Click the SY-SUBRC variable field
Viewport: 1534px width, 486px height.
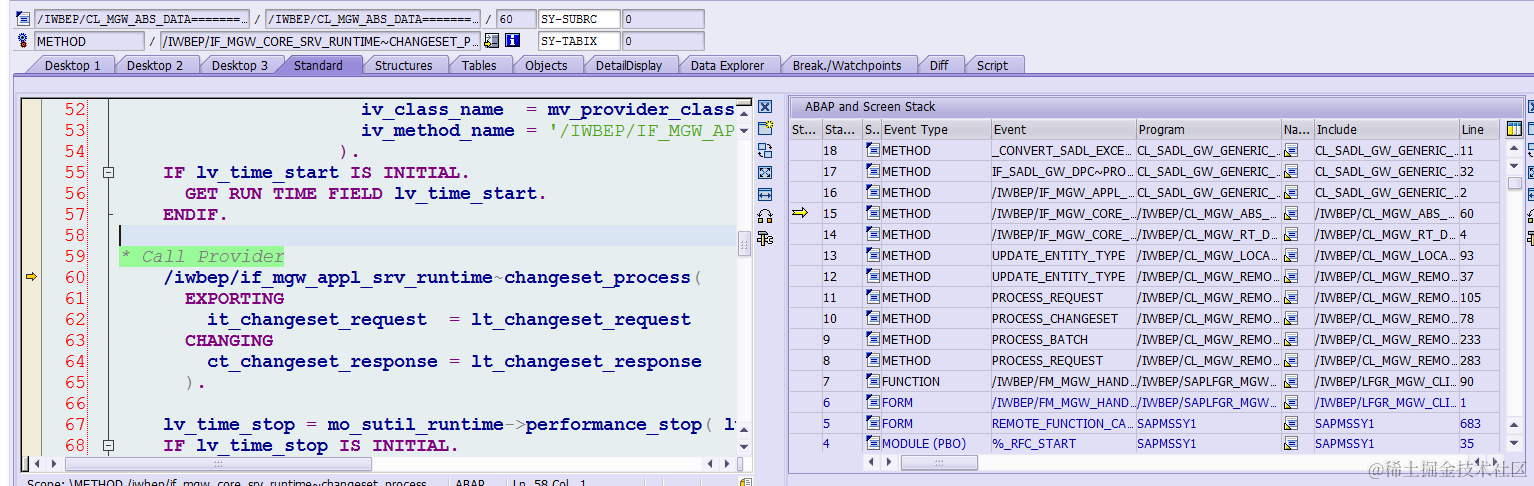click(x=578, y=19)
